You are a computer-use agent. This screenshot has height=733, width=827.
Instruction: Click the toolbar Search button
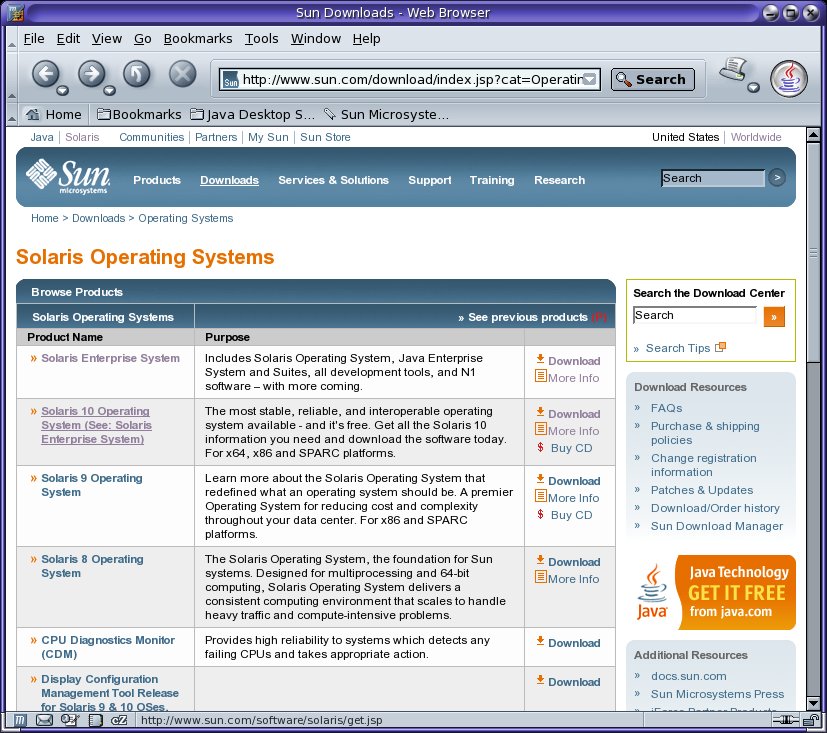(652, 80)
